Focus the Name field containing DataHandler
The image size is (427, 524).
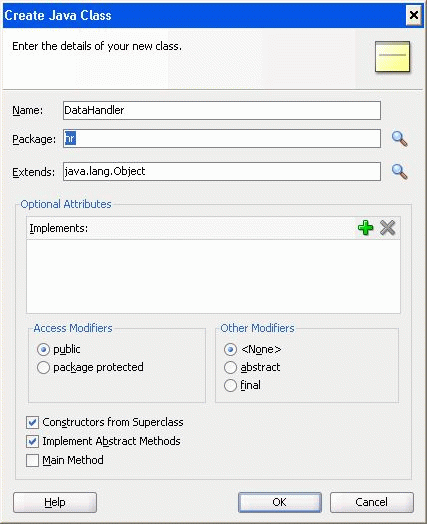(222, 110)
